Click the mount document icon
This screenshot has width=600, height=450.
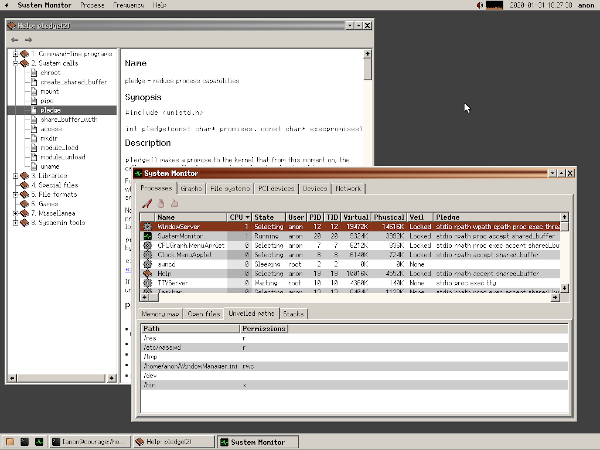34,91
